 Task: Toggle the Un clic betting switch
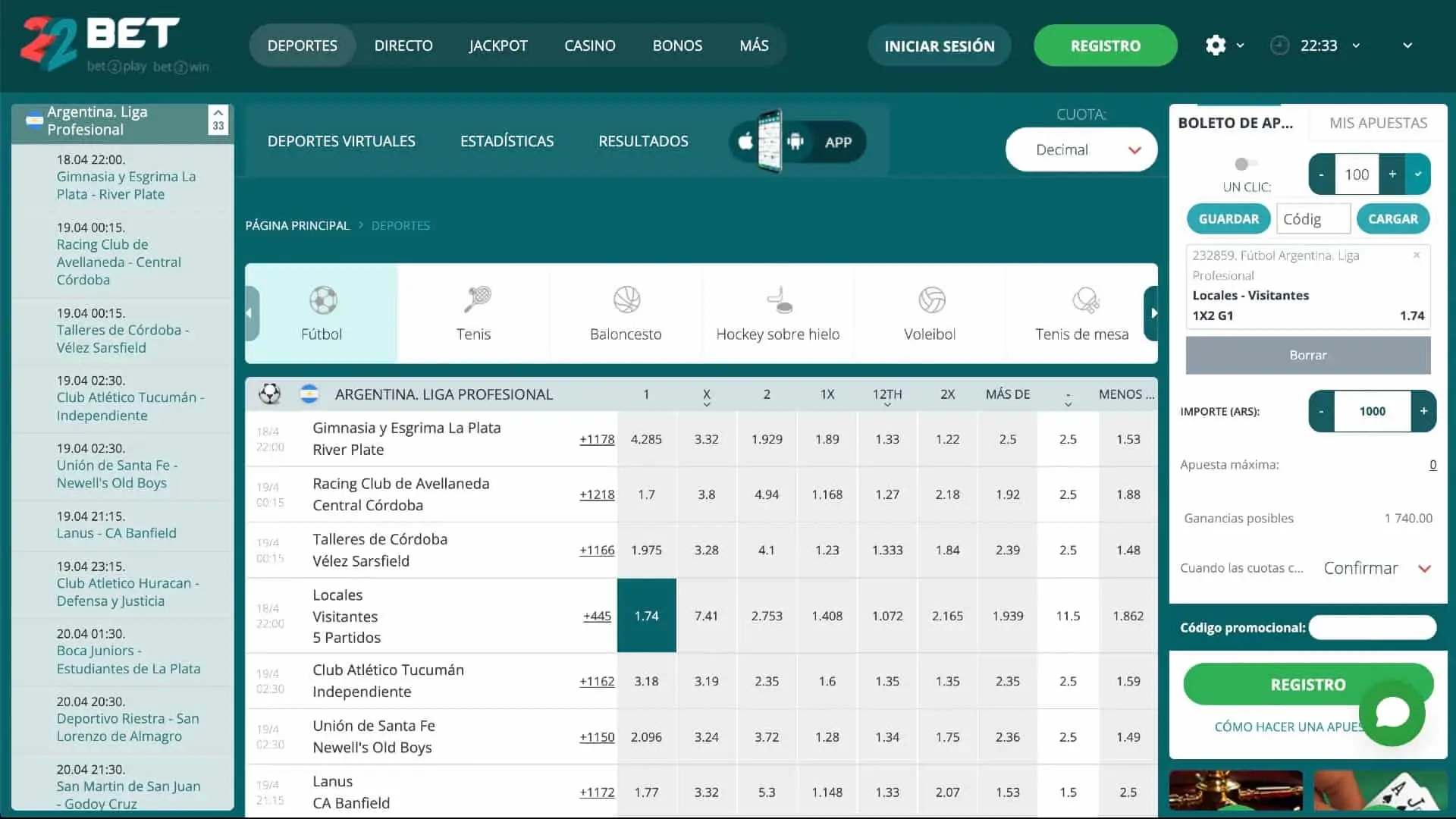1246,164
